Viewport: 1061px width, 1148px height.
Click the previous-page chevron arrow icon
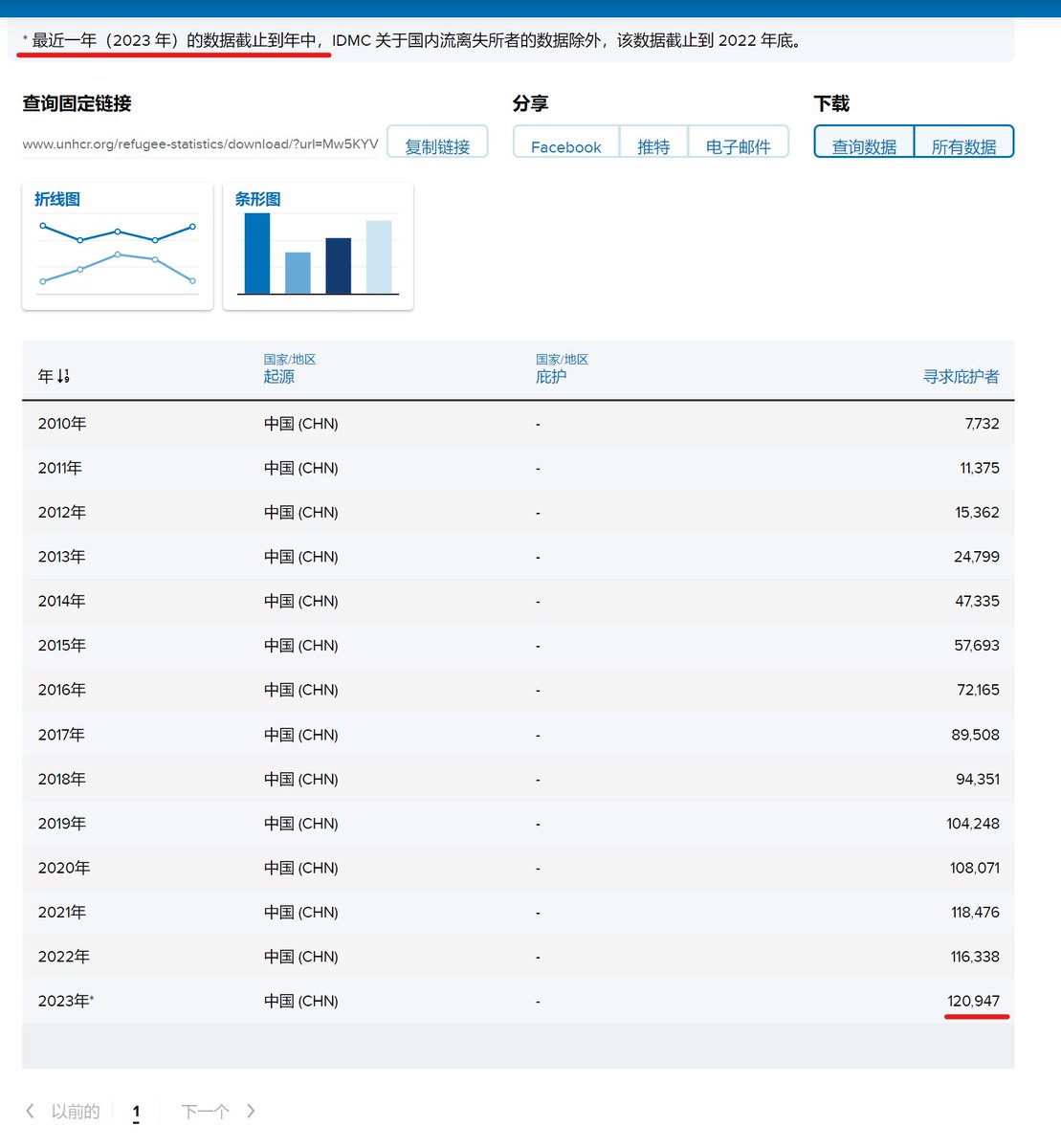coord(31,1111)
